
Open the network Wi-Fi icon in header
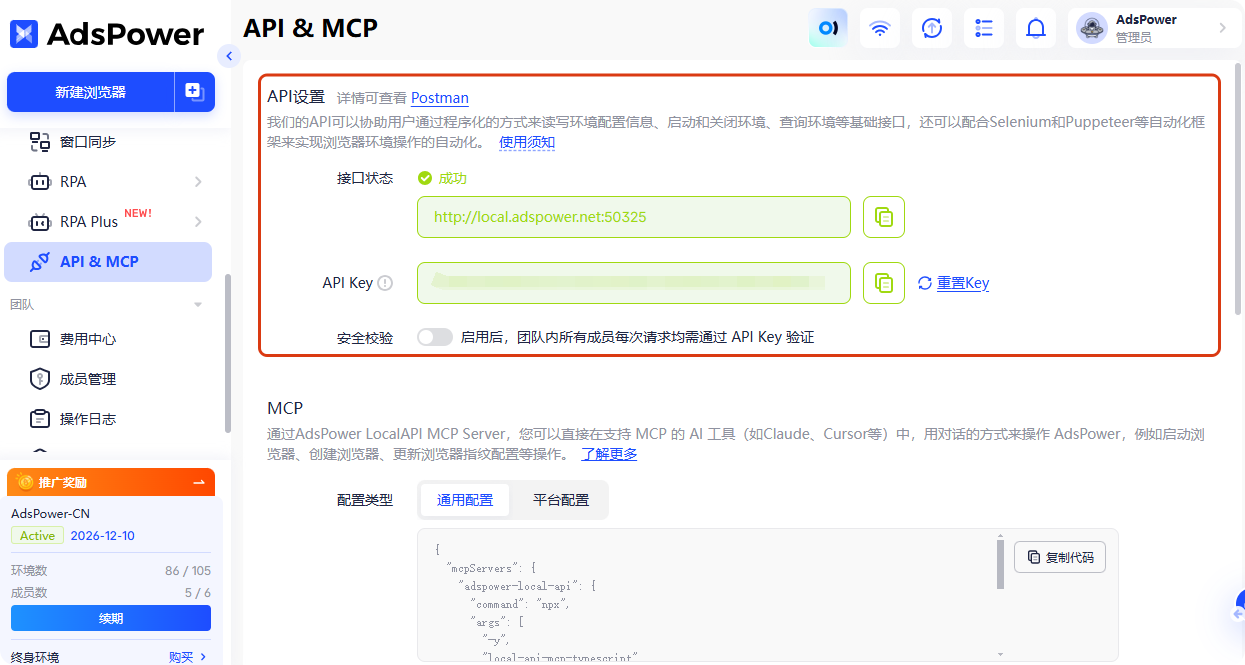880,28
